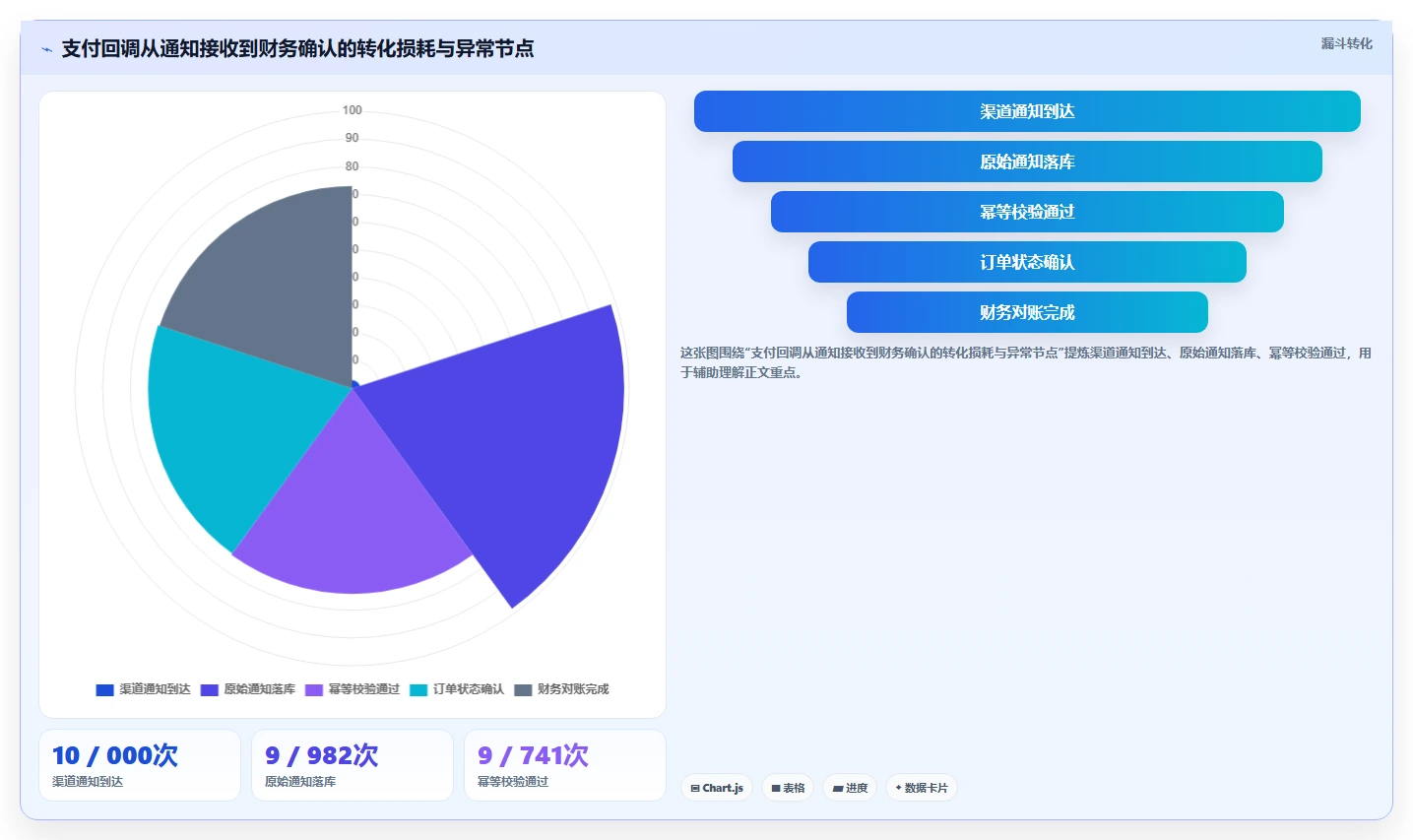
Task: Toggle 渠道通知到达 legend swatch
Action: (105, 689)
